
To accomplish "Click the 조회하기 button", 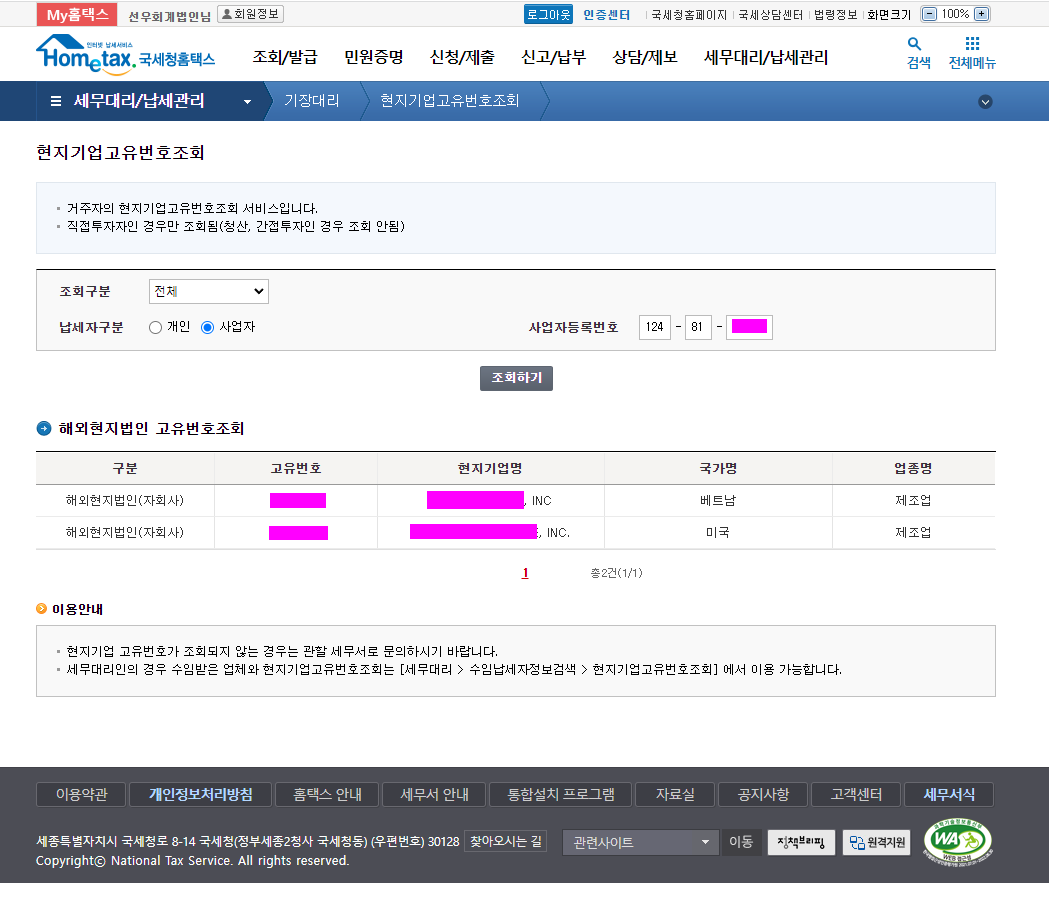I will point(516,378).
